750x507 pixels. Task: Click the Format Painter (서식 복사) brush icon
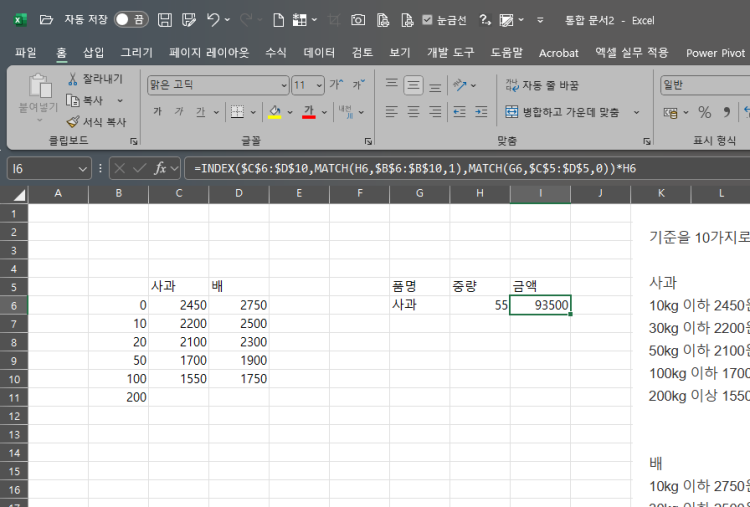[72, 121]
